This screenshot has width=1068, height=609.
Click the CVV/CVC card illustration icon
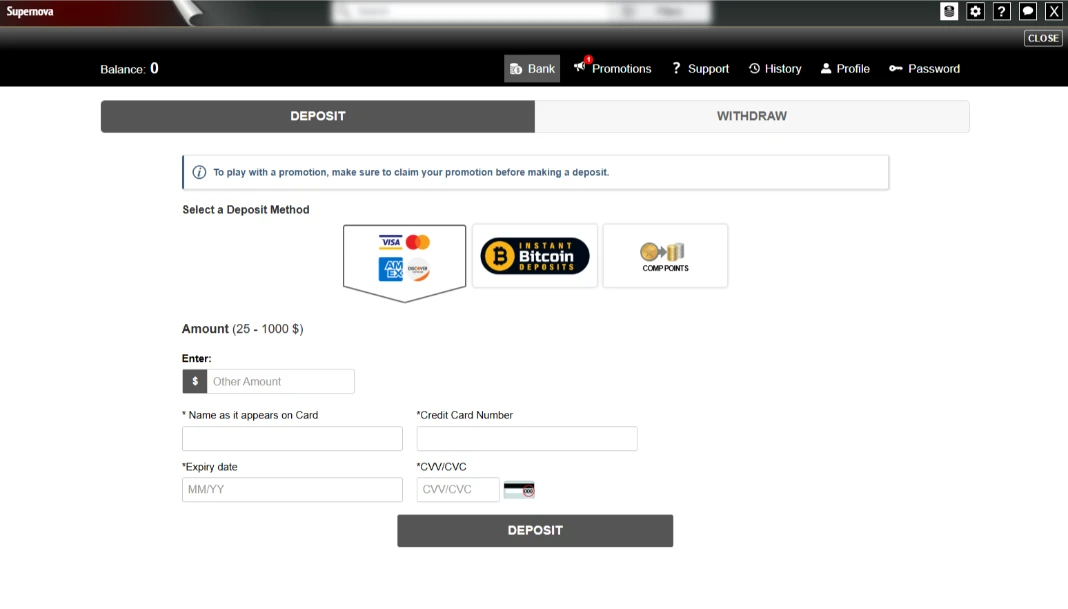[520, 489]
